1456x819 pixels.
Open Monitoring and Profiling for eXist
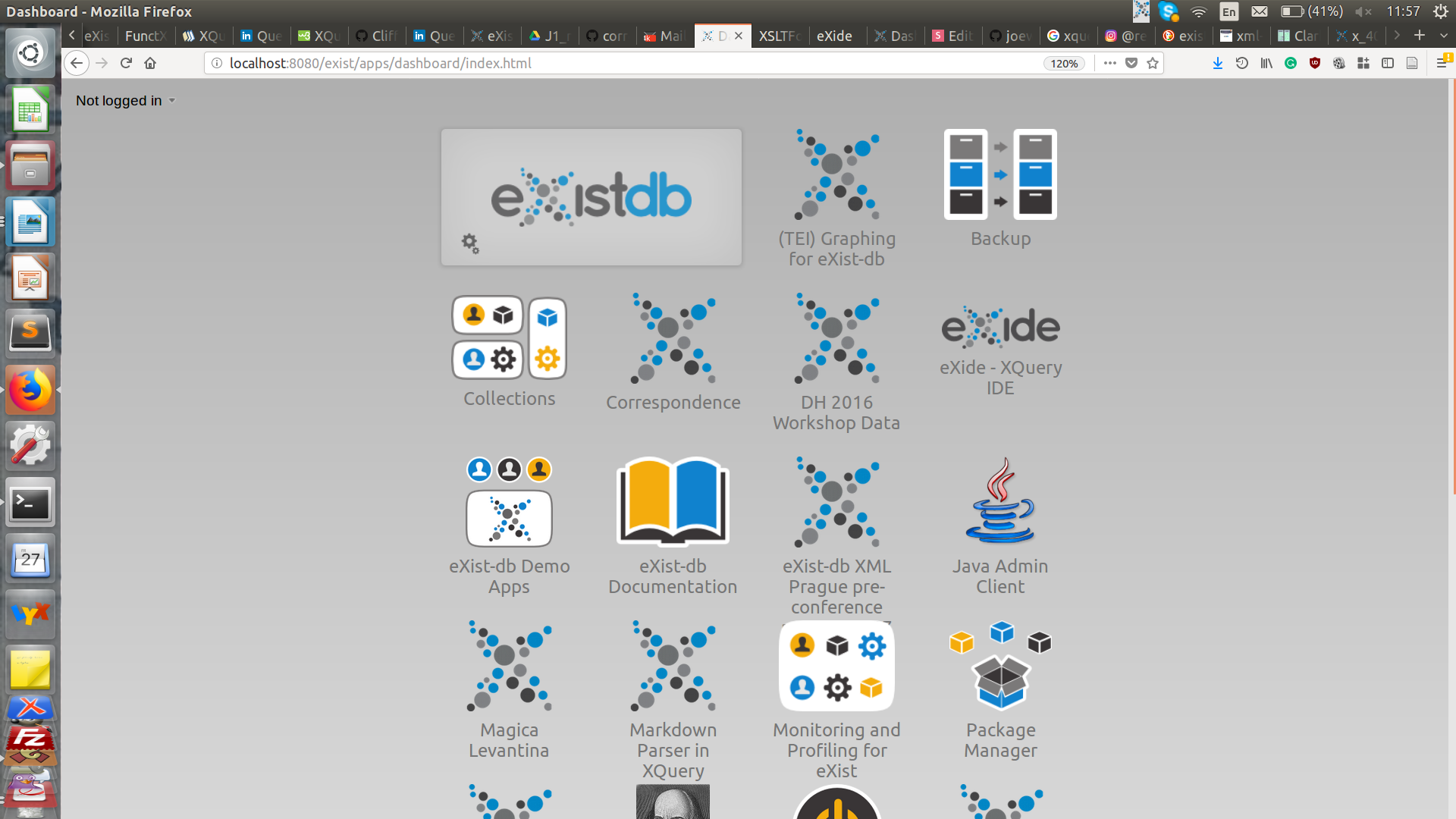click(x=836, y=666)
